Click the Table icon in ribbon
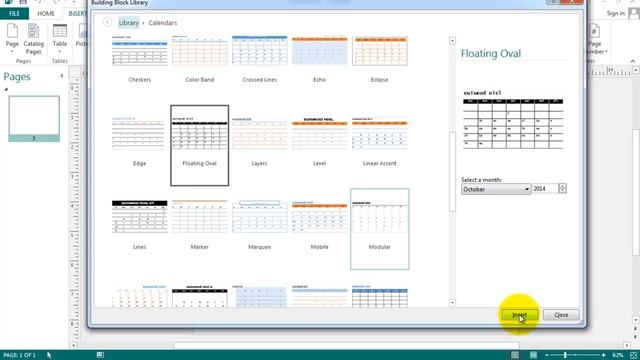This screenshot has width=640, height=360. [x=60, y=39]
